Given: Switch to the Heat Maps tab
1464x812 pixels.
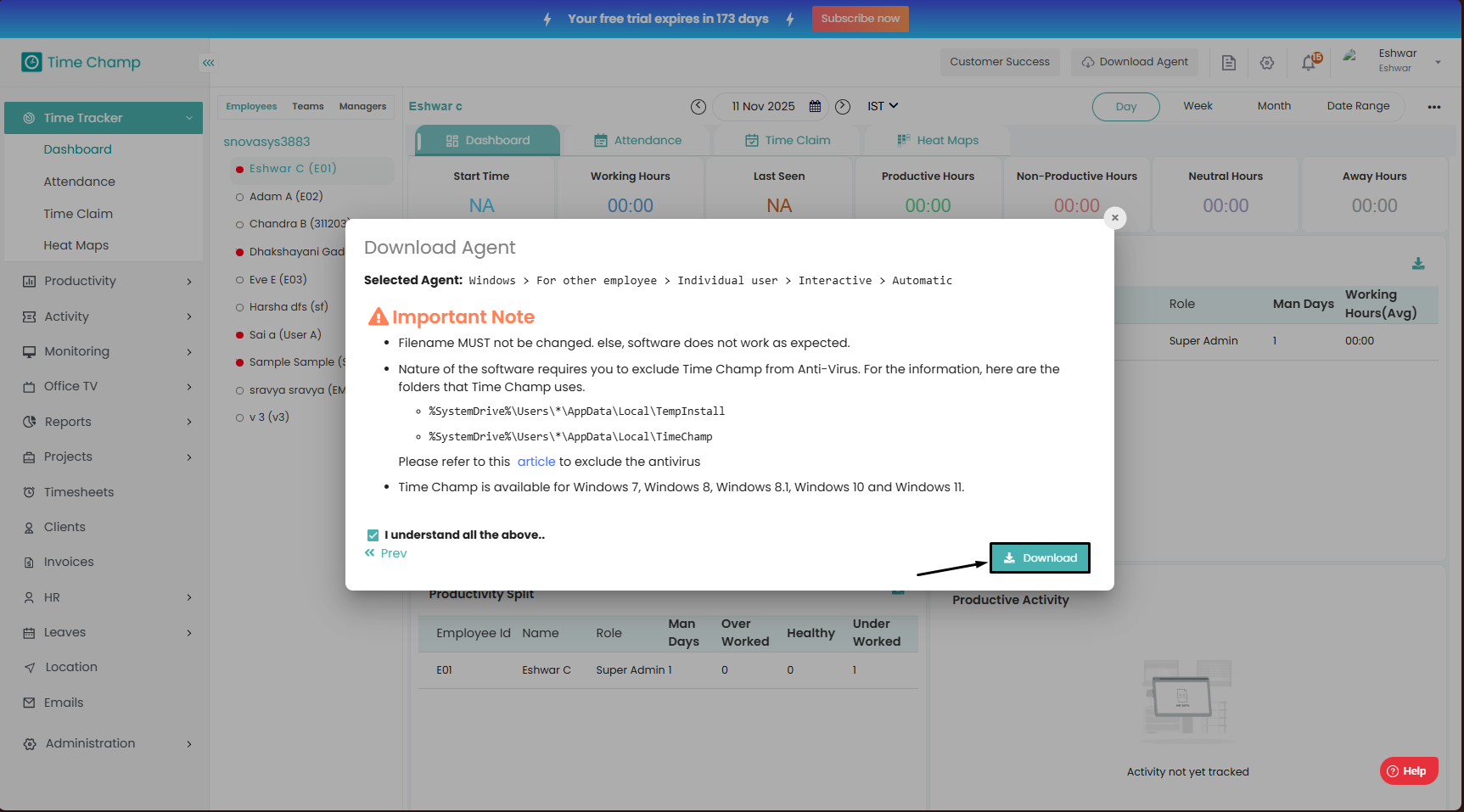Looking at the screenshot, I should click(x=937, y=141).
